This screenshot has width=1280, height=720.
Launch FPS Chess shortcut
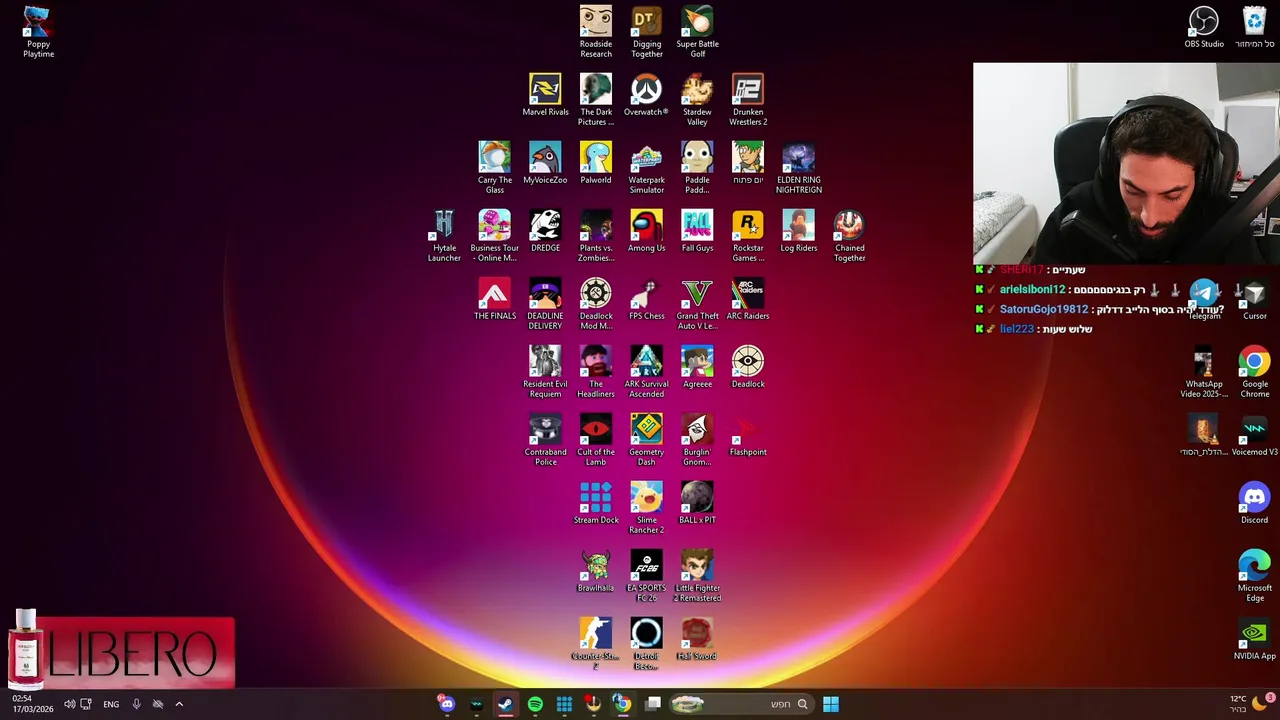click(647, 299)
